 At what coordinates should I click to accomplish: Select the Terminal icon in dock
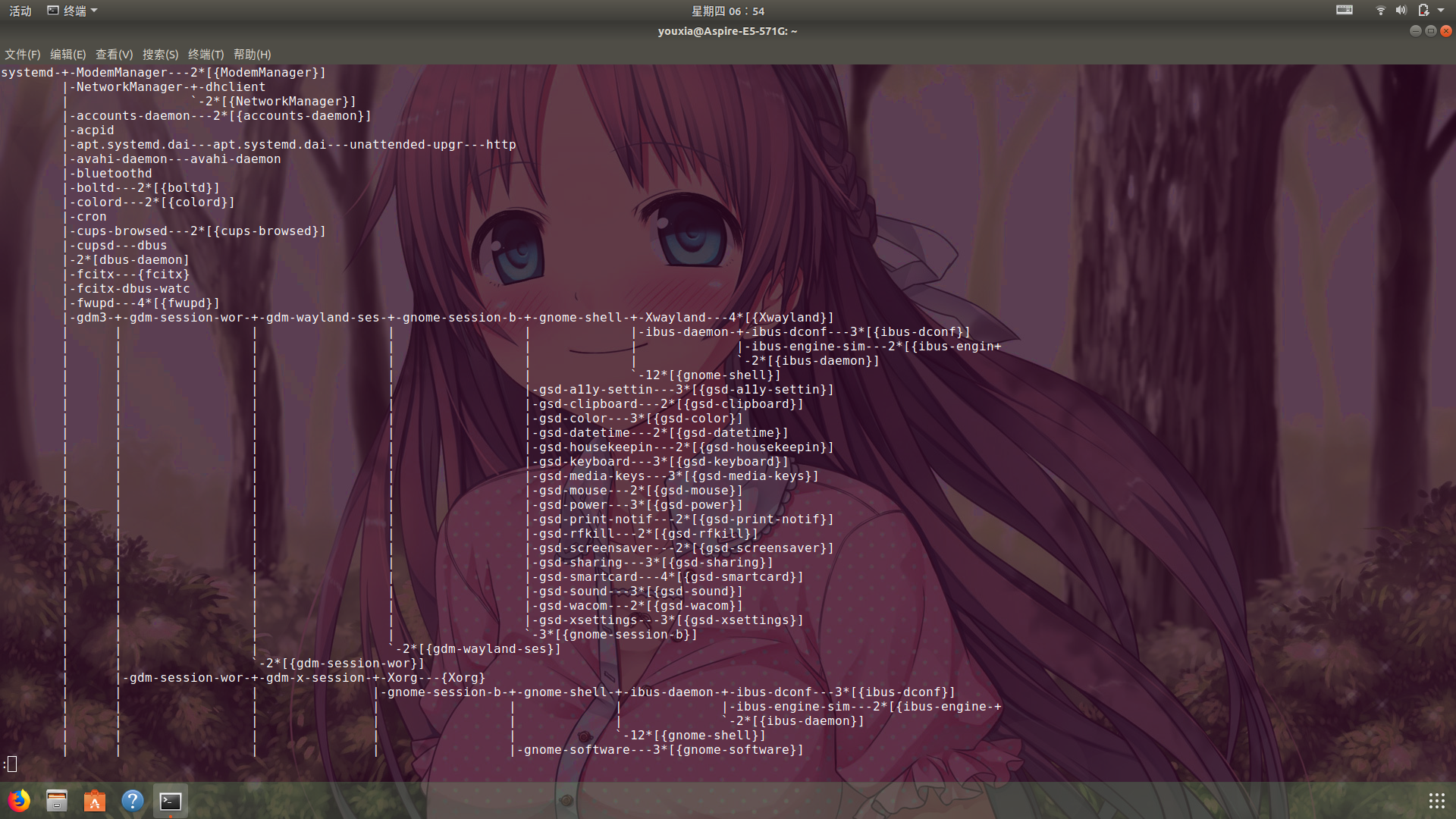pos(170,801)
